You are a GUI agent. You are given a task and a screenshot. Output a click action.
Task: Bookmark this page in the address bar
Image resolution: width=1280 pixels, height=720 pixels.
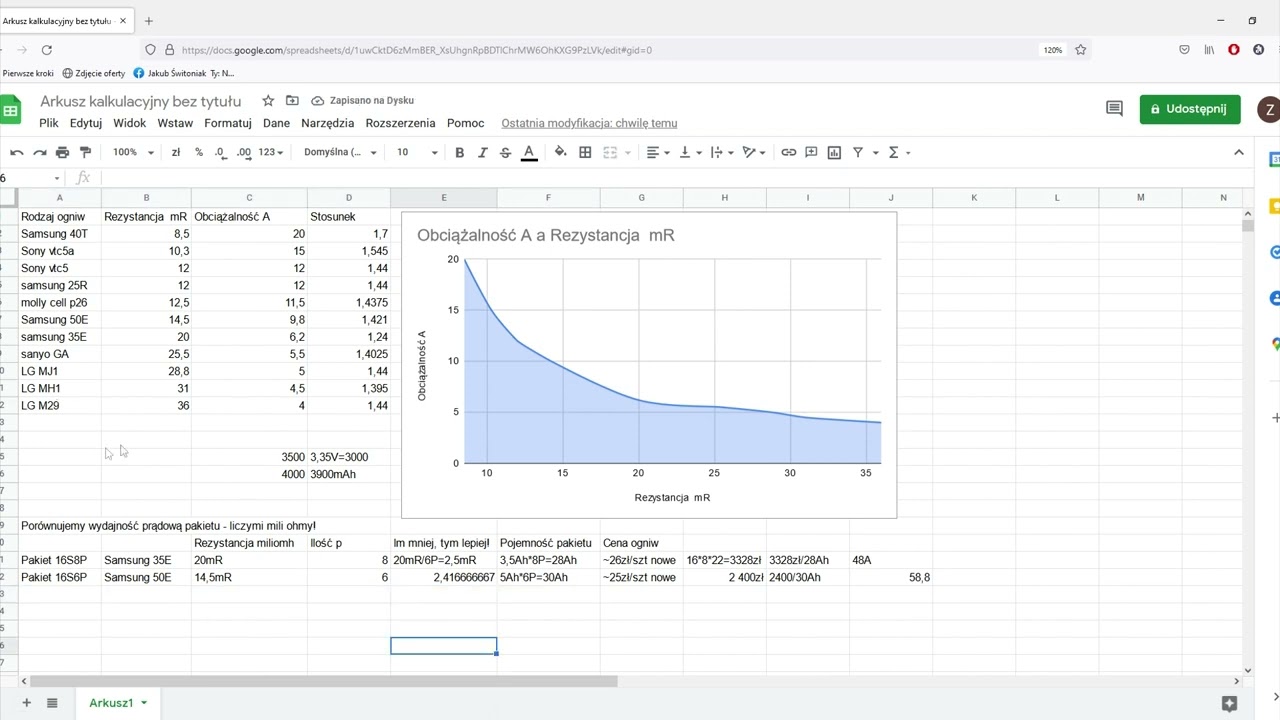[x=1081, y=49]
